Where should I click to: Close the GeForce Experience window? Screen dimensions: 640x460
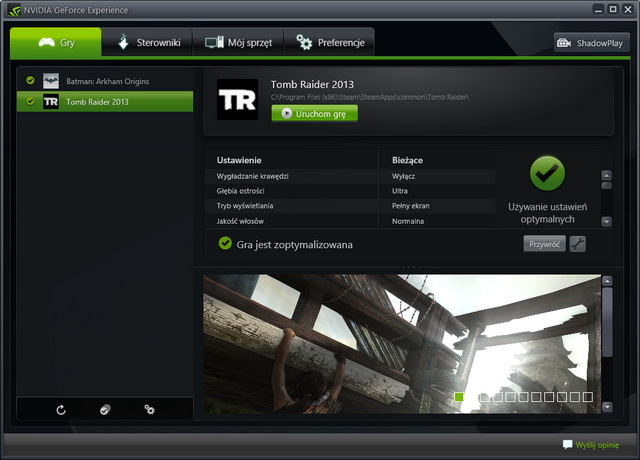pos(628,9)
